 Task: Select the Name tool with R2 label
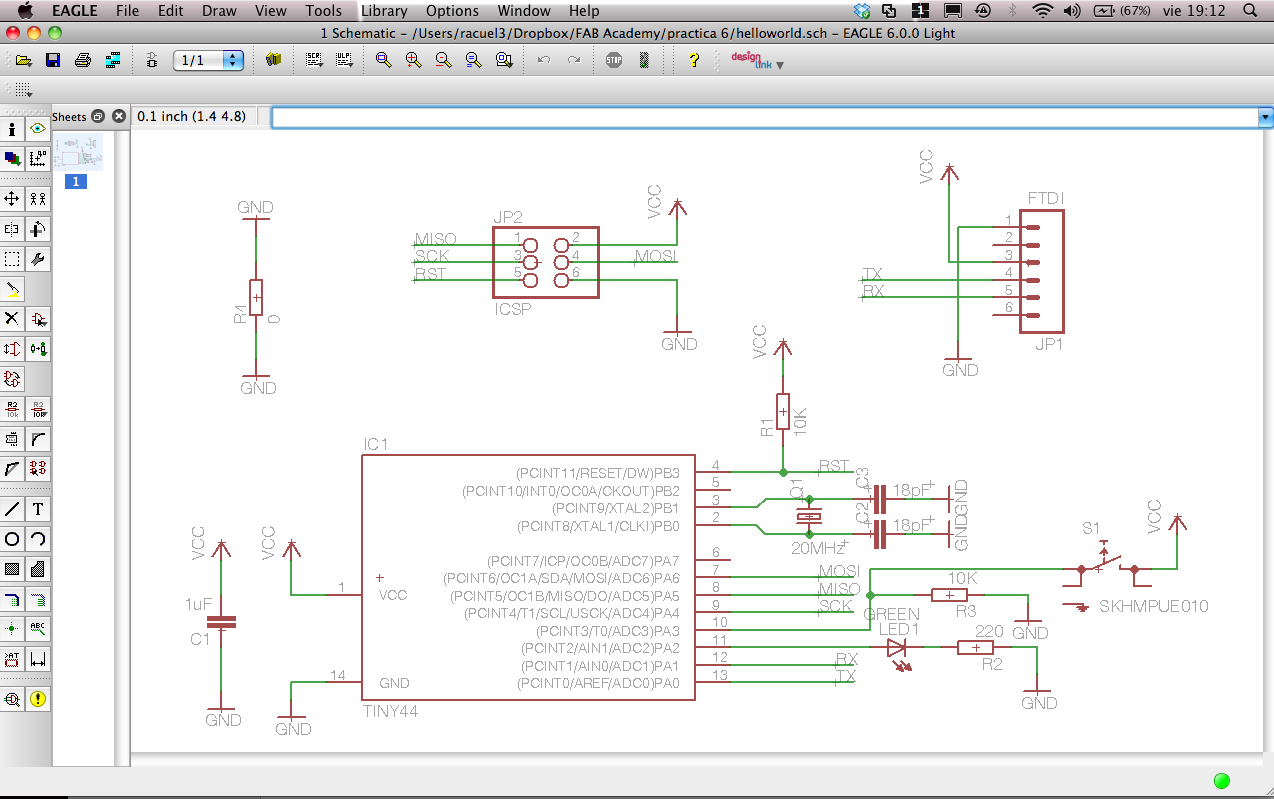[x=12, y=409]
